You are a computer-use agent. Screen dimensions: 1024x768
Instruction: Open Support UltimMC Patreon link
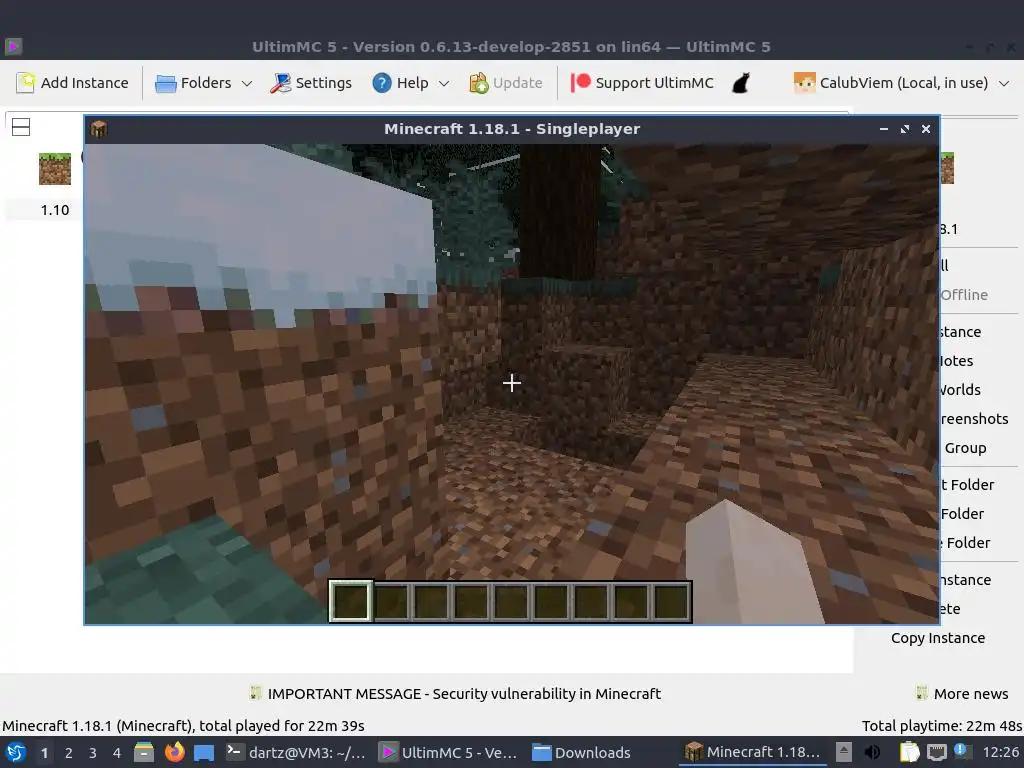pos(643,83)
